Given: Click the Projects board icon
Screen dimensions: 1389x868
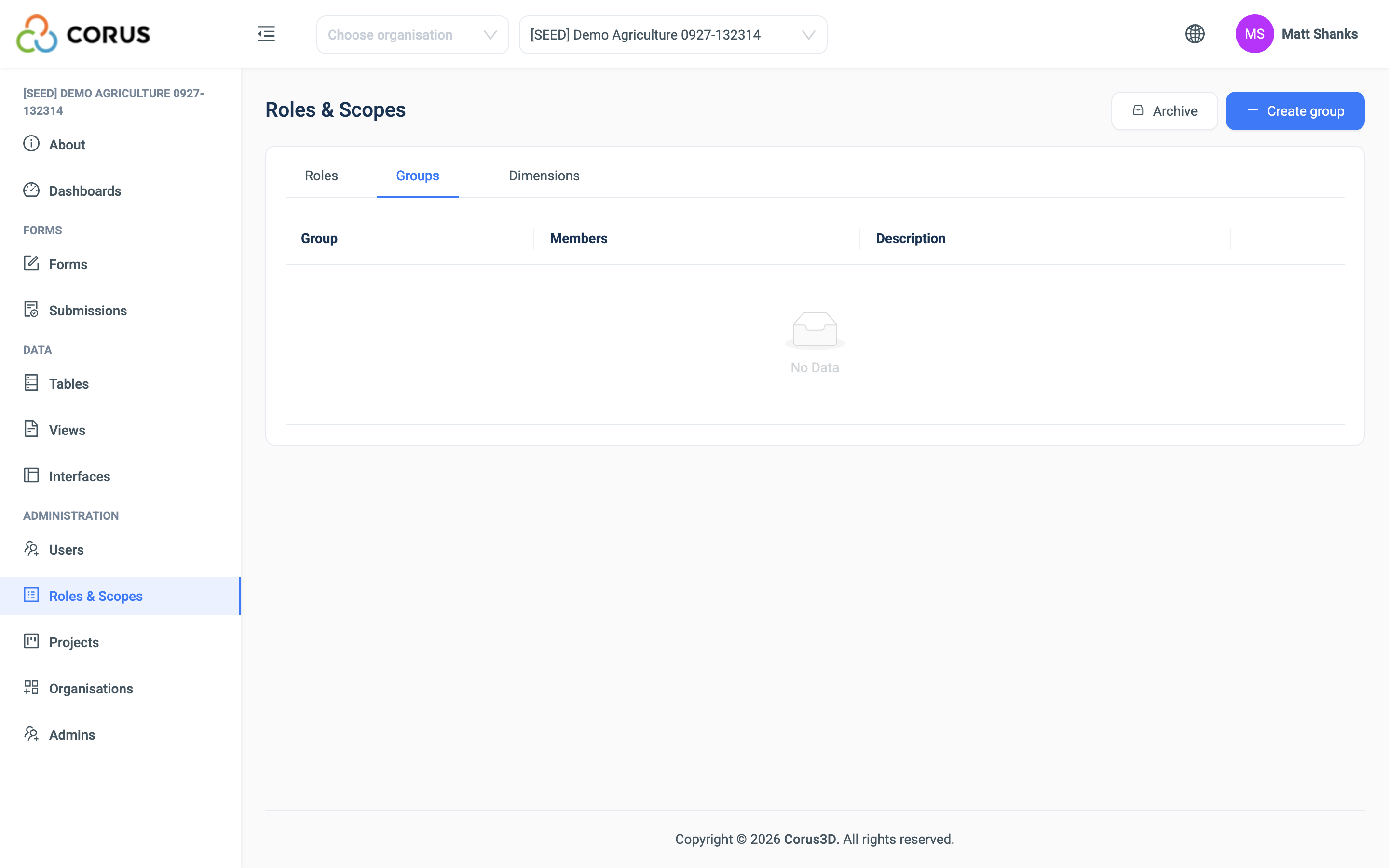Looking at the screenshot, I should pyautogui.click(x=31, y=641).
